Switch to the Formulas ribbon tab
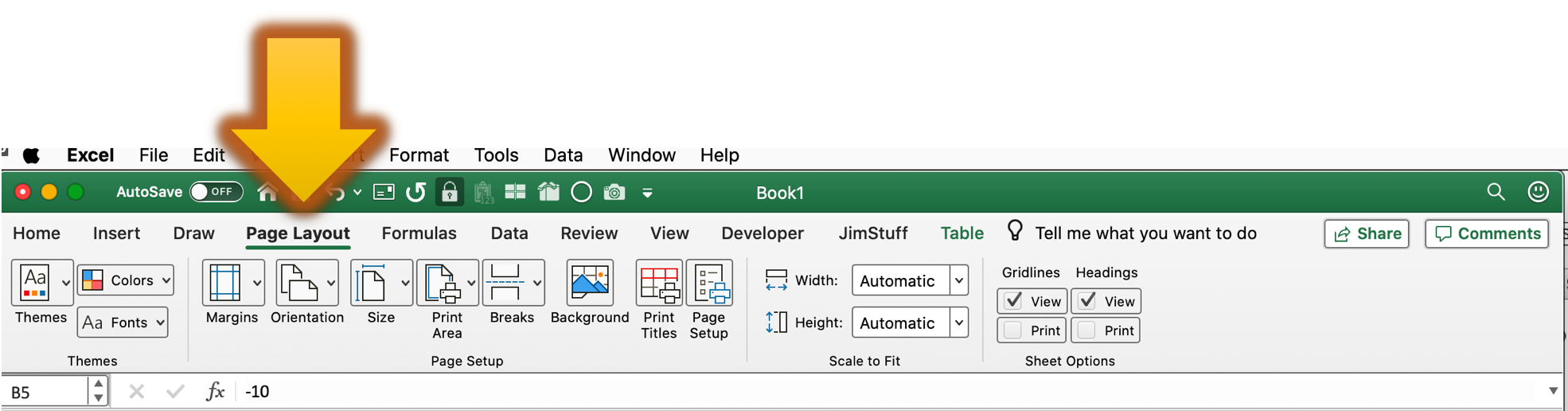The image size is (1568, 411). point(419,233)
